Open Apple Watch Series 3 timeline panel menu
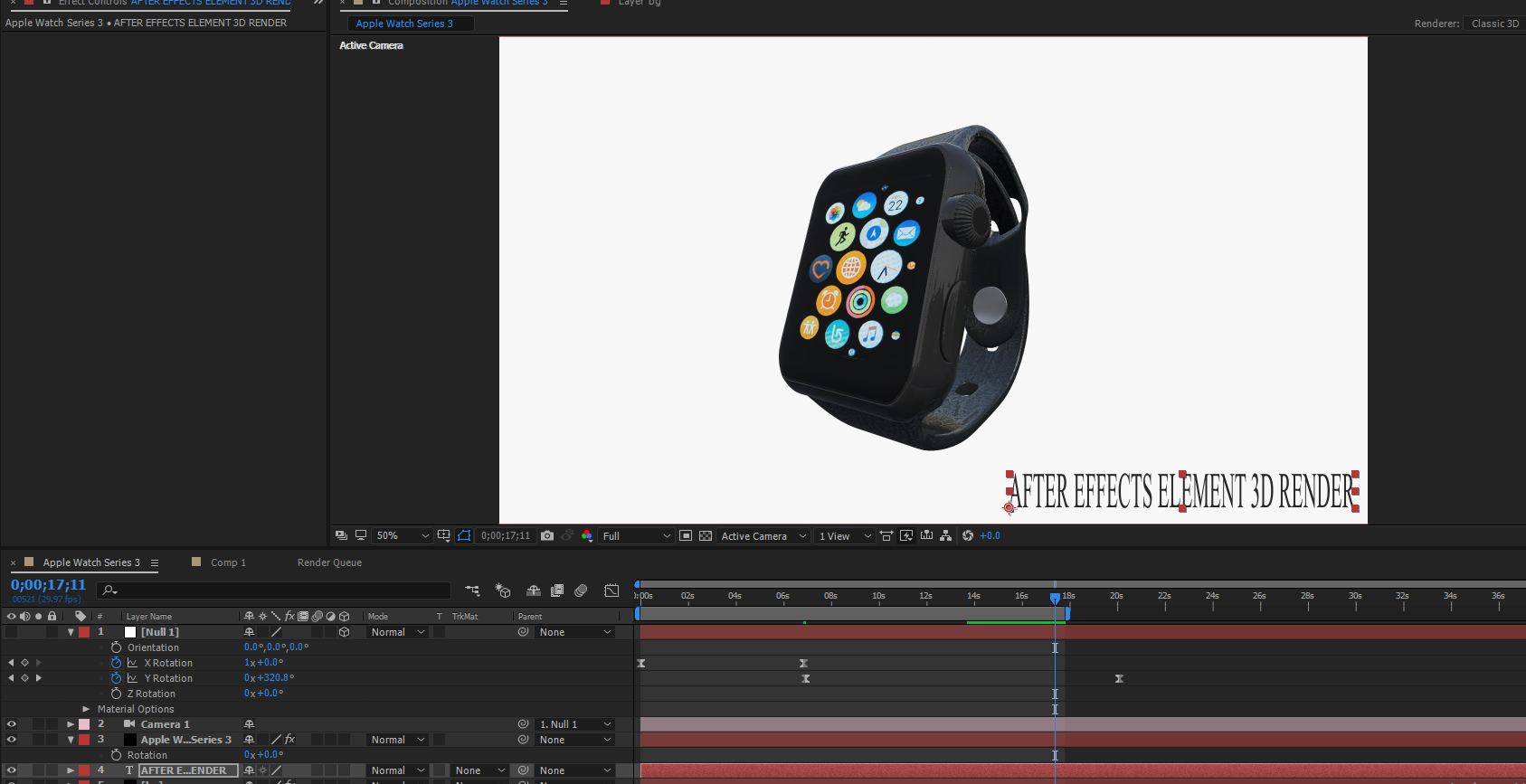The height and width of the screenshot is (784, 1526). [x=155, y=562]
